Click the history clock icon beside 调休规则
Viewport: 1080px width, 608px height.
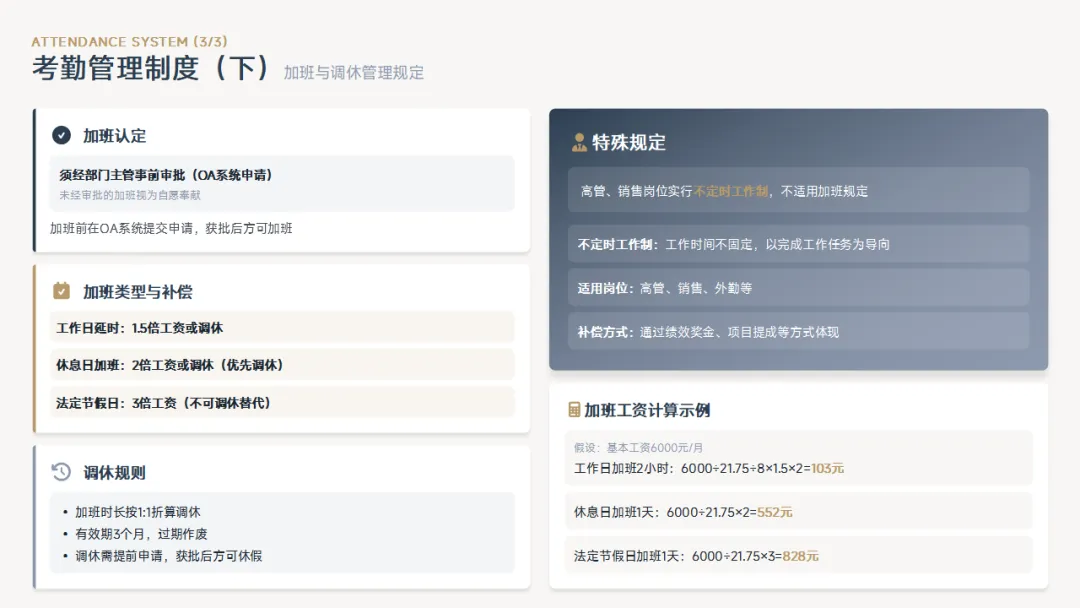pos(61,472)
